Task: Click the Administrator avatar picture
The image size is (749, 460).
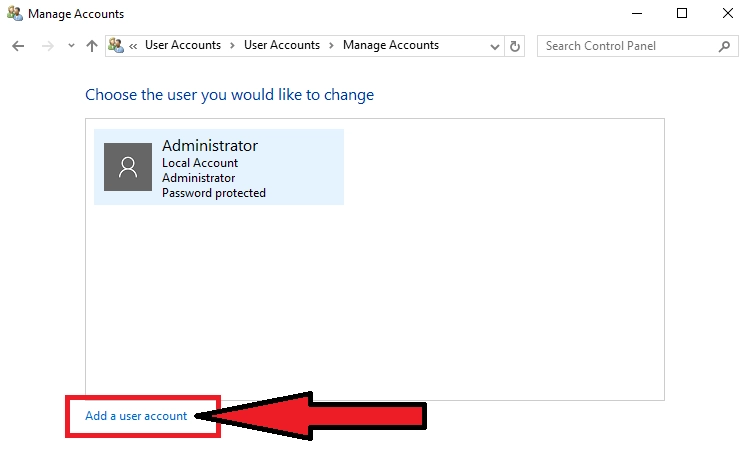Action: 128,167
